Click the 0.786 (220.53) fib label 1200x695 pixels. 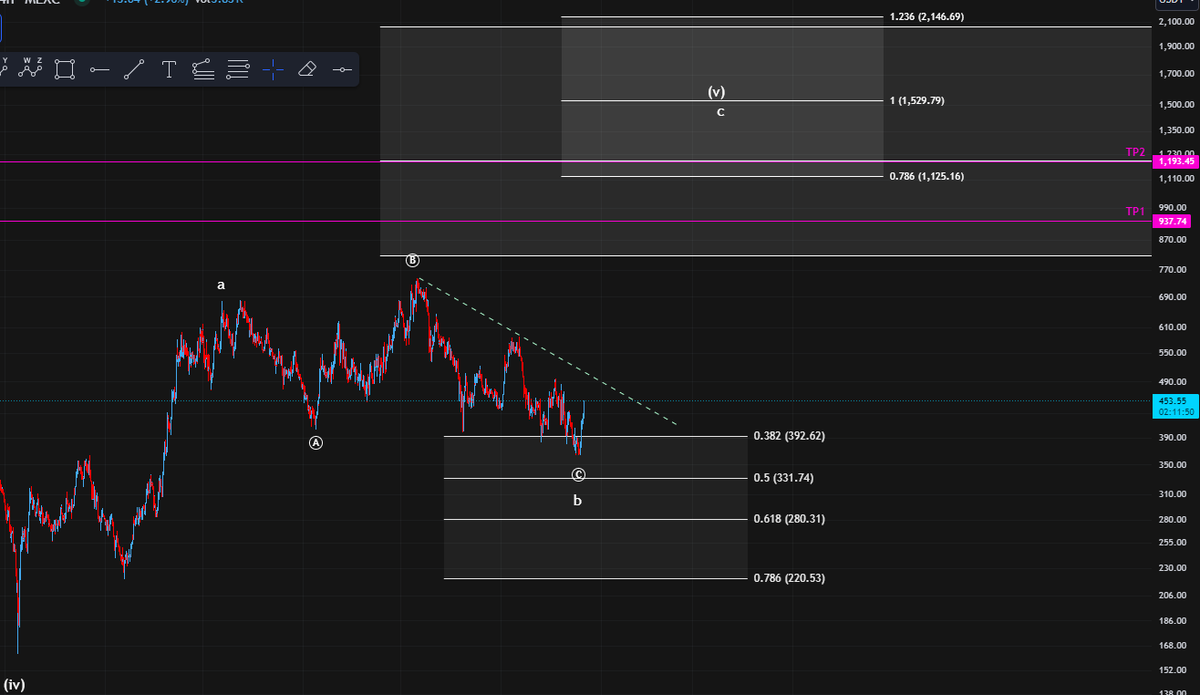point(789,578)
